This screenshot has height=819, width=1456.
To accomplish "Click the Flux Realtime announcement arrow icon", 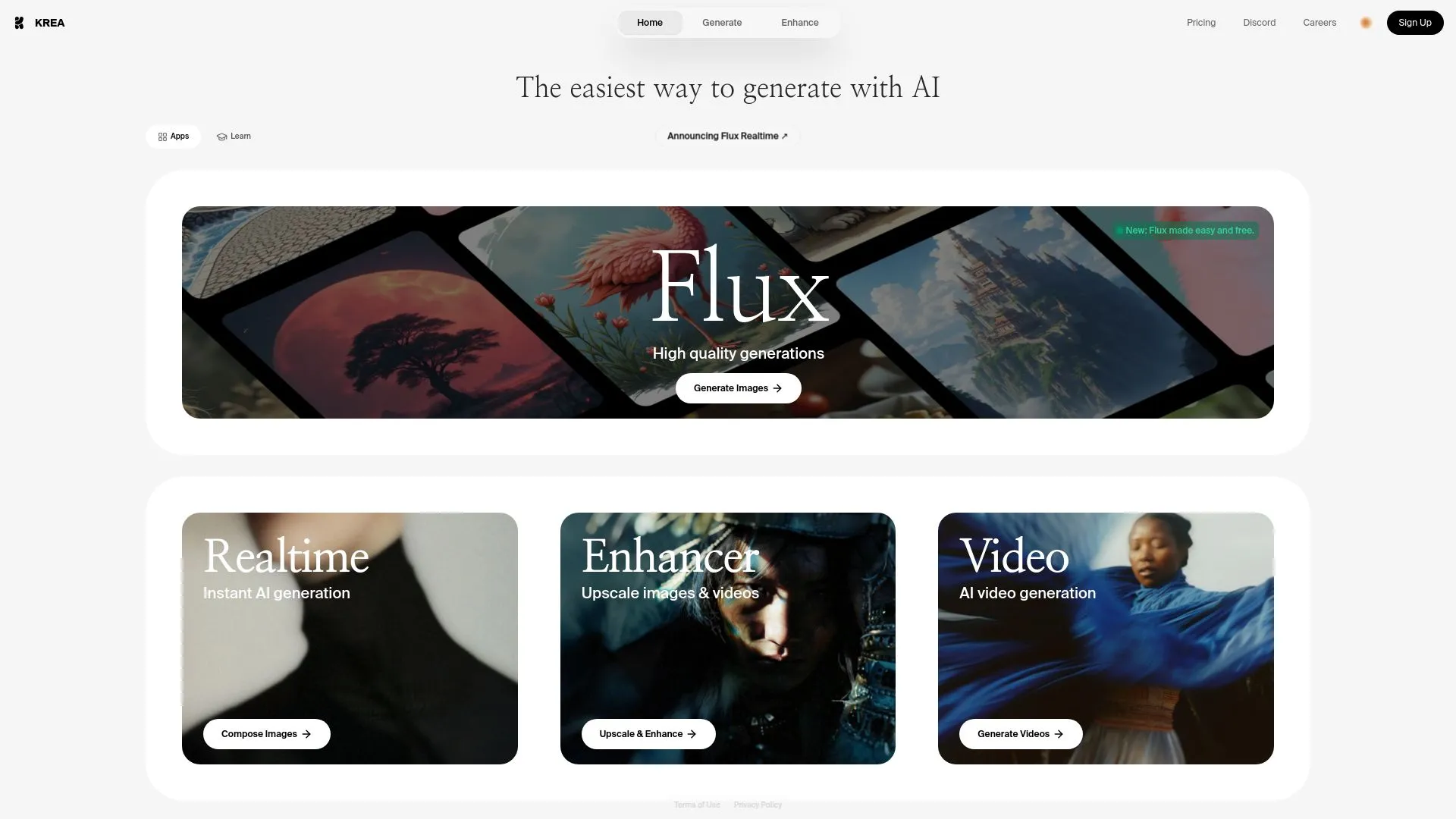I will pyautogui.click(x=786, y=136).
